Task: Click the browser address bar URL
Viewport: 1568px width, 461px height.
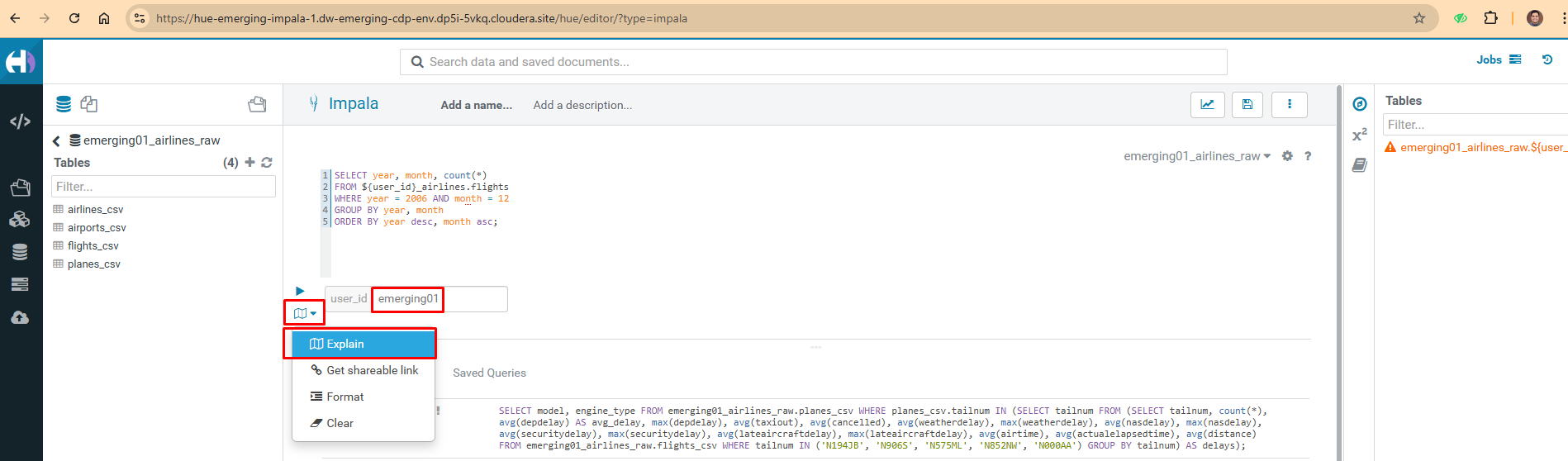Action: tap(421, 18)
